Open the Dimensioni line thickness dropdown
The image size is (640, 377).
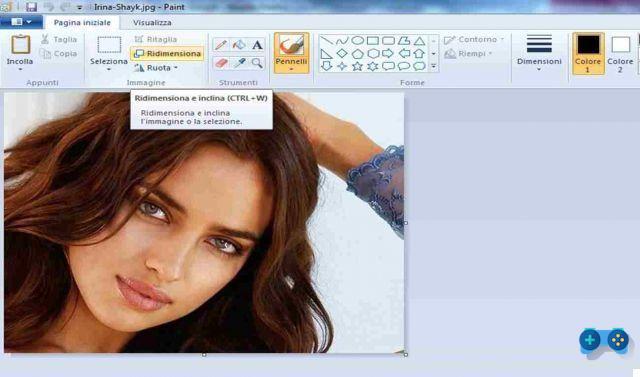539,53
